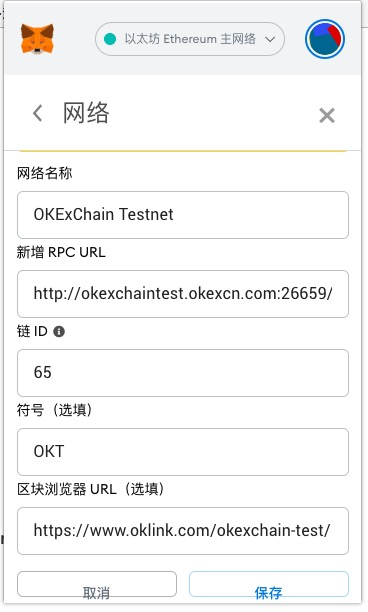Click the 符号 field containing OKT
This screenshot has height=612, width=368.
183,452
